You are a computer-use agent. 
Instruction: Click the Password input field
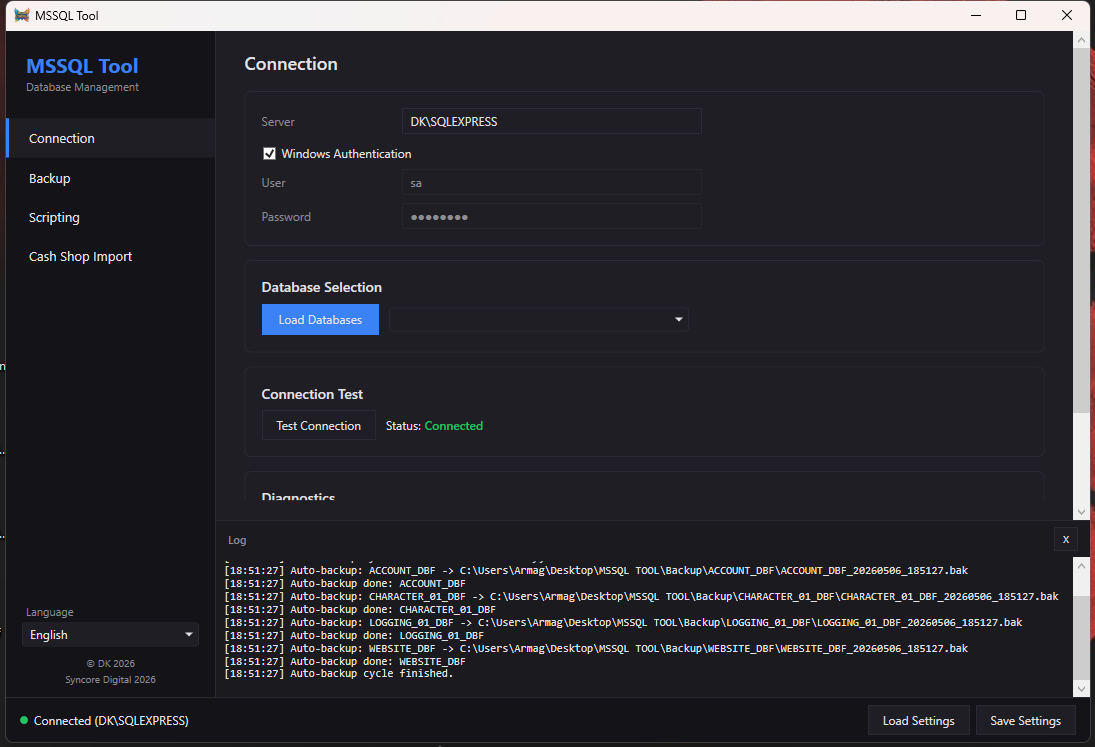click(x=552, y=216)
